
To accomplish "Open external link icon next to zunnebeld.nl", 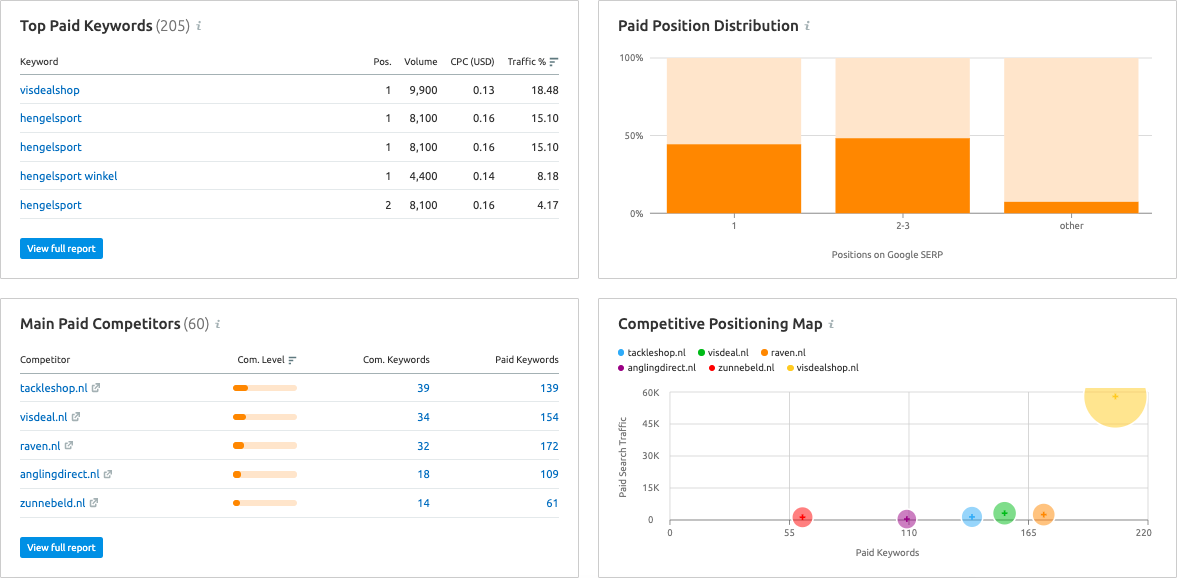I will tap(93, 504).
